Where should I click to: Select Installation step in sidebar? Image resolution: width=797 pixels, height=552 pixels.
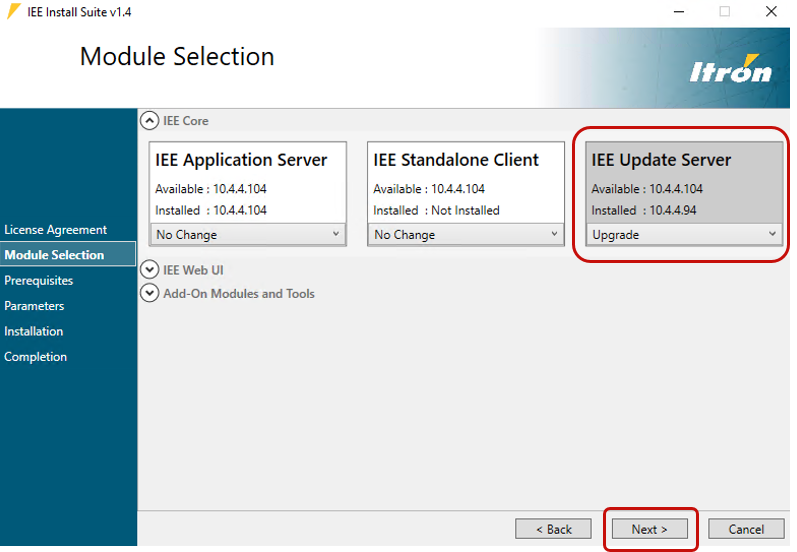34,331
